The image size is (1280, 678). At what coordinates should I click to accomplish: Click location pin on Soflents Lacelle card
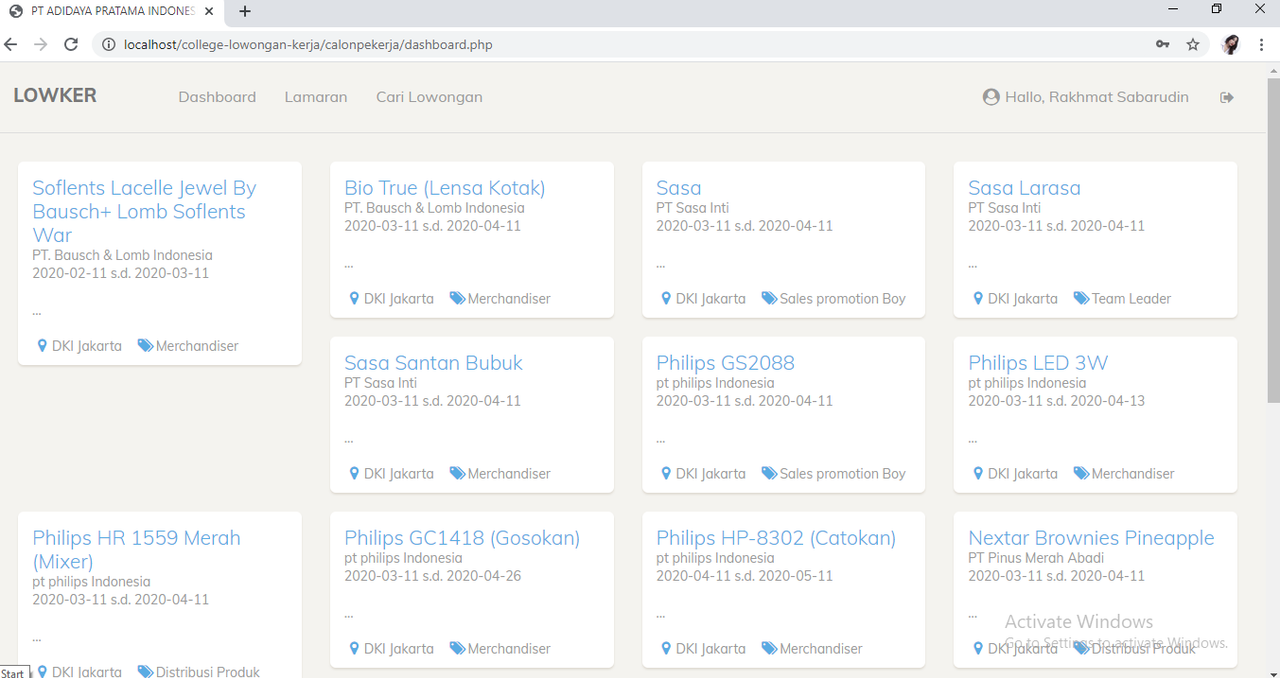pos(42,345)
